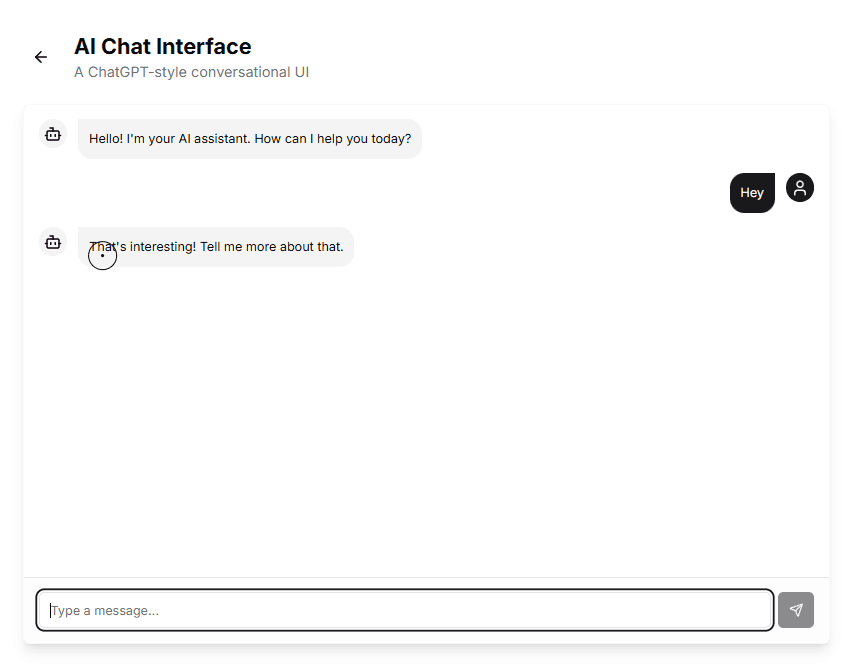Click the robot avatar next to the latest reply
This screenshot has width=864, height=672.
[x=52, y=242]
